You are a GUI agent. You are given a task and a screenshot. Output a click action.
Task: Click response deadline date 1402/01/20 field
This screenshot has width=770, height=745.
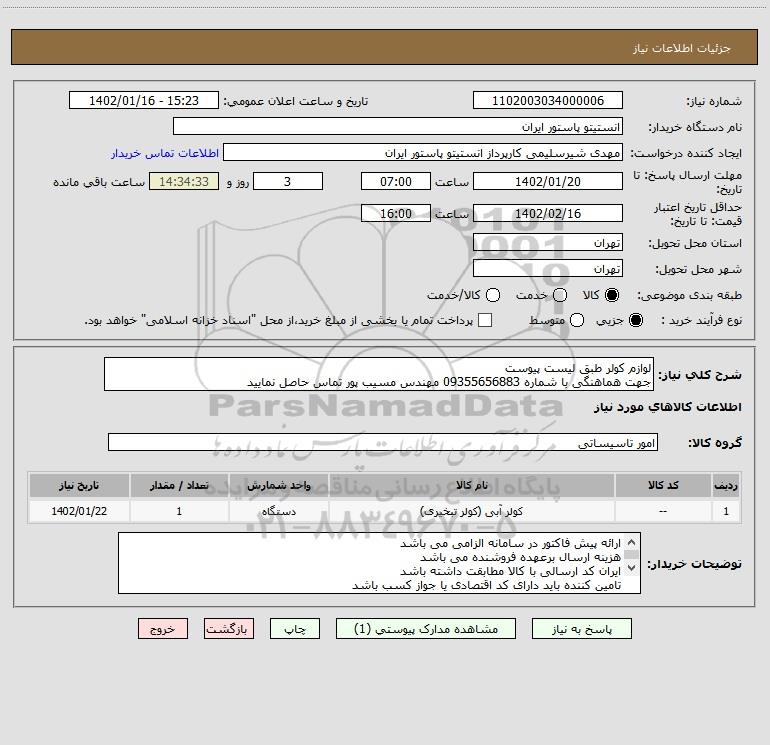(548, 181)
